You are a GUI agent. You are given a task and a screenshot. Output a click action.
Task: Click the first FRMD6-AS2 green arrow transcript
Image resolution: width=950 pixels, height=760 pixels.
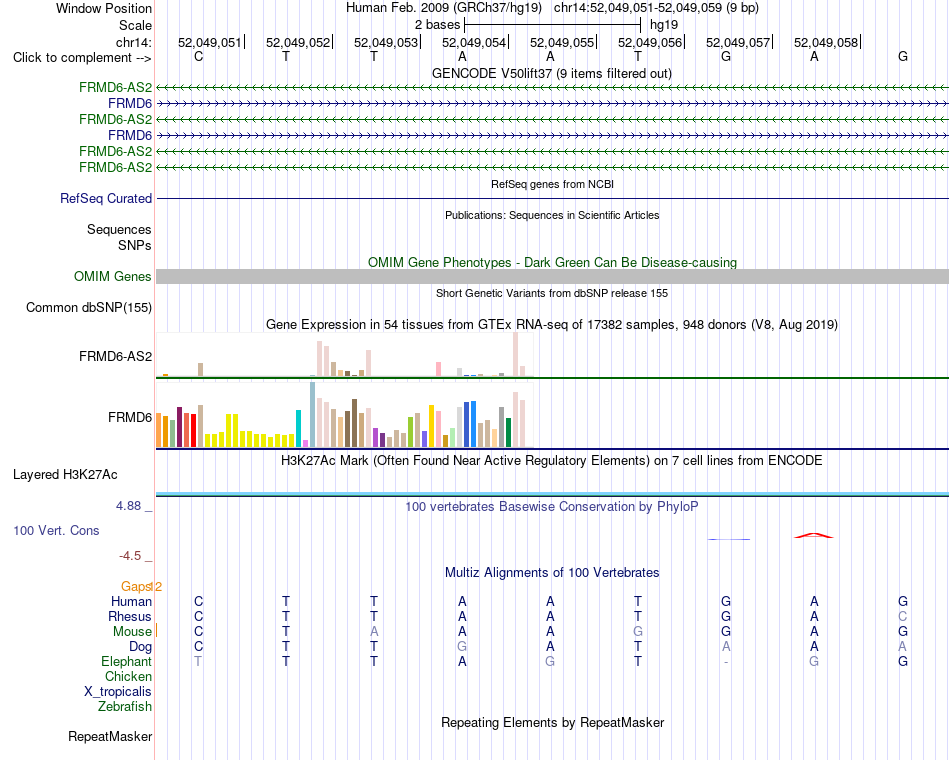pos(552,87)
